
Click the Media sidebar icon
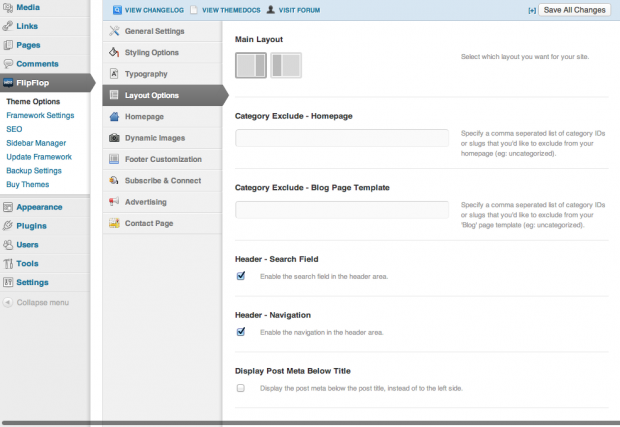coord(8,8)
